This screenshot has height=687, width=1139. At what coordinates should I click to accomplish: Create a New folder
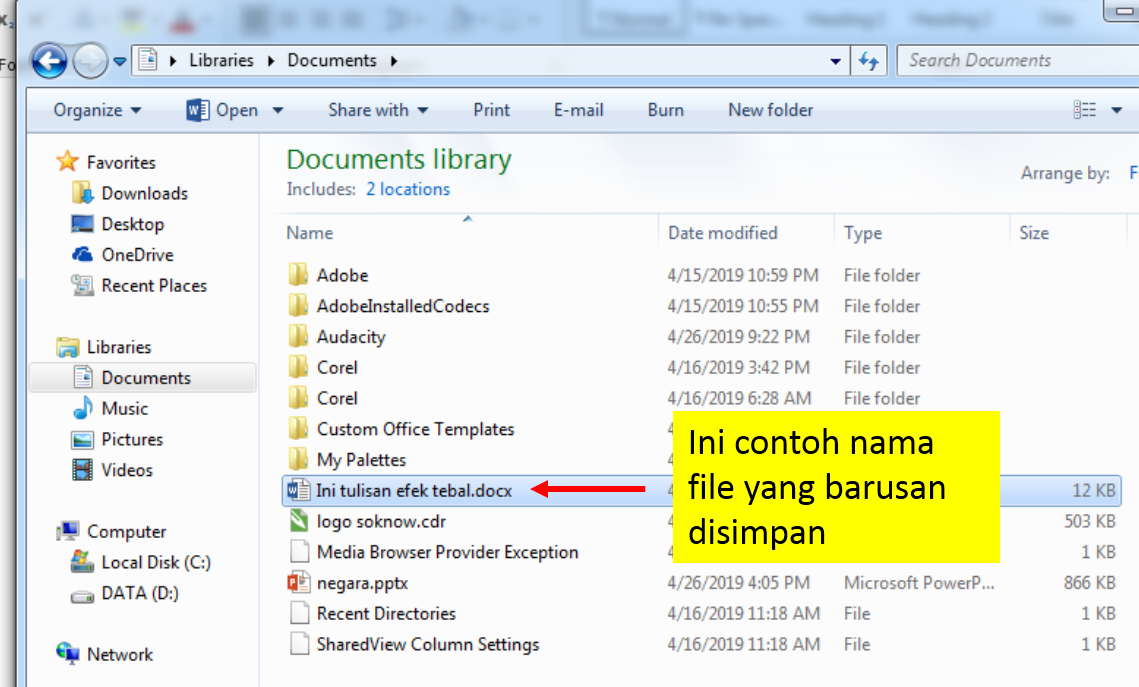771,110
